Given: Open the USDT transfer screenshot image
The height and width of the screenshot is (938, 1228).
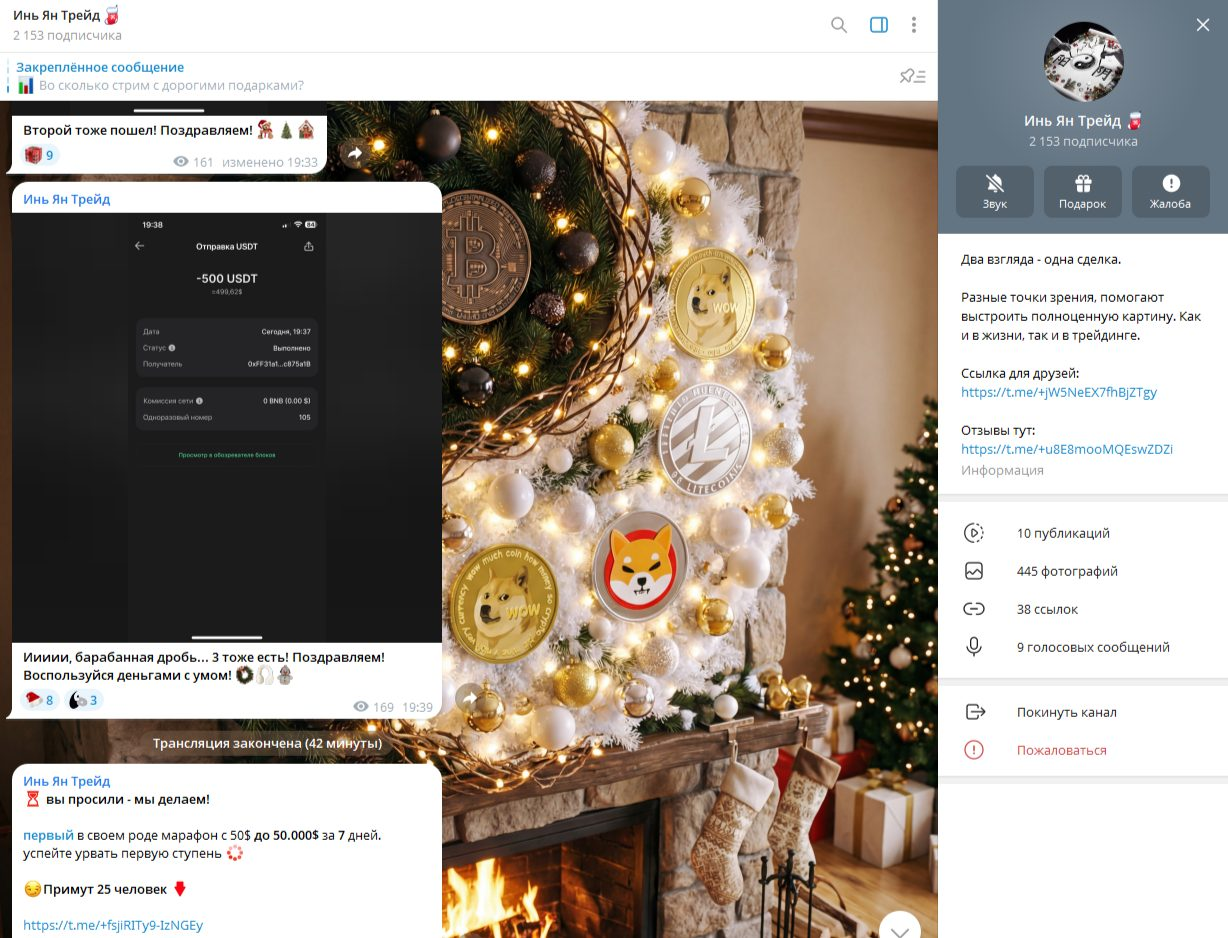Looking at the screenshot, I should click(x=227, y=427).
